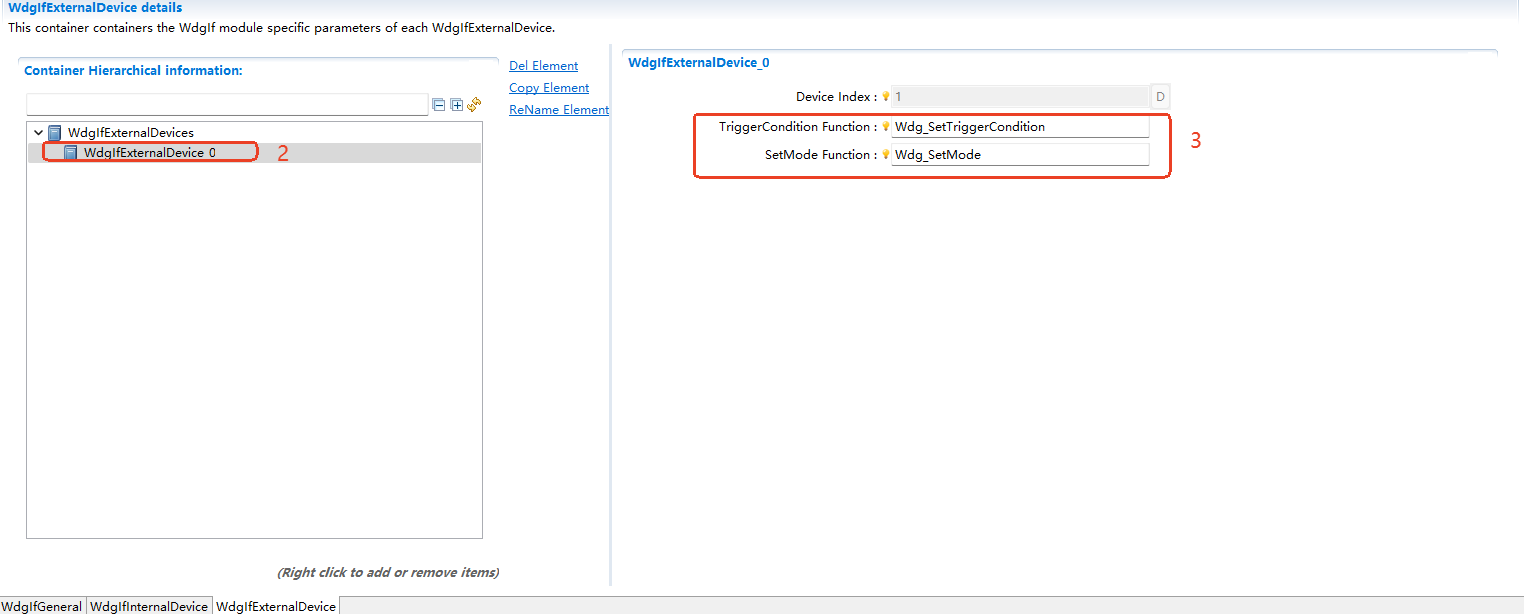This screenshot has height=614, width=1526.
Task: Click the collapse-all tree icon
Action: (x=438, y=104)
